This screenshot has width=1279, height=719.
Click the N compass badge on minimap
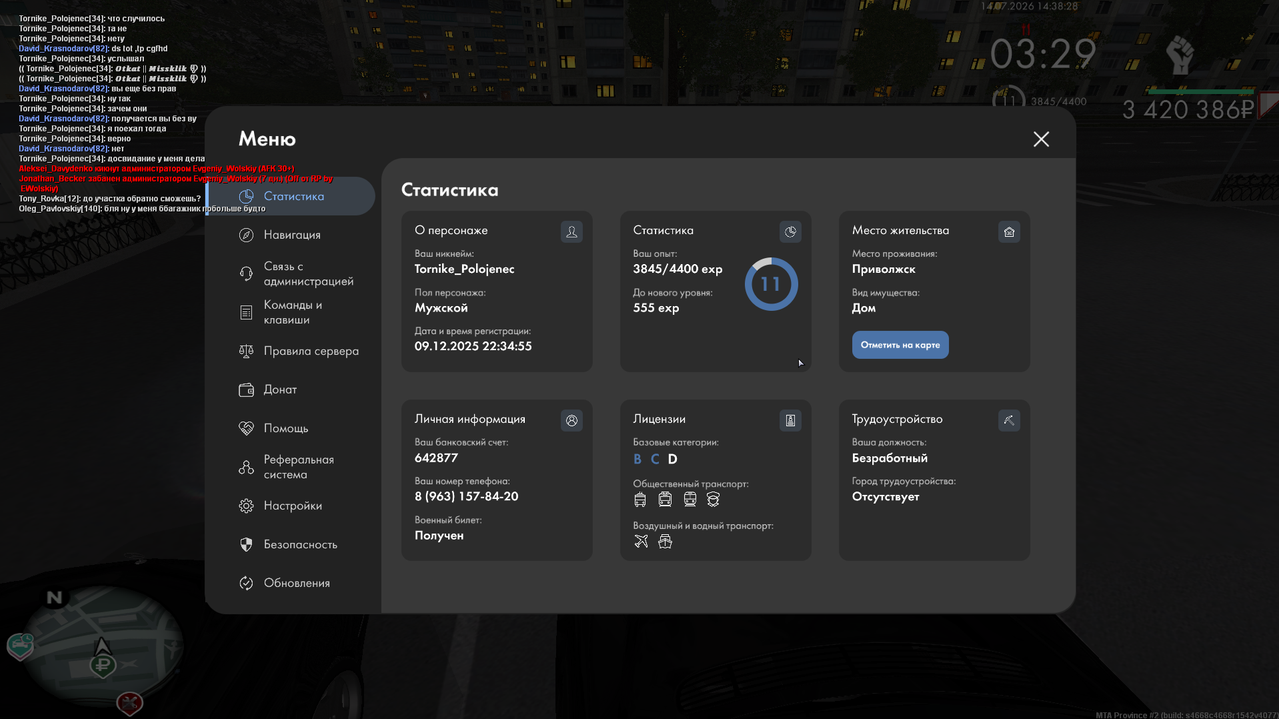[55, 598]
